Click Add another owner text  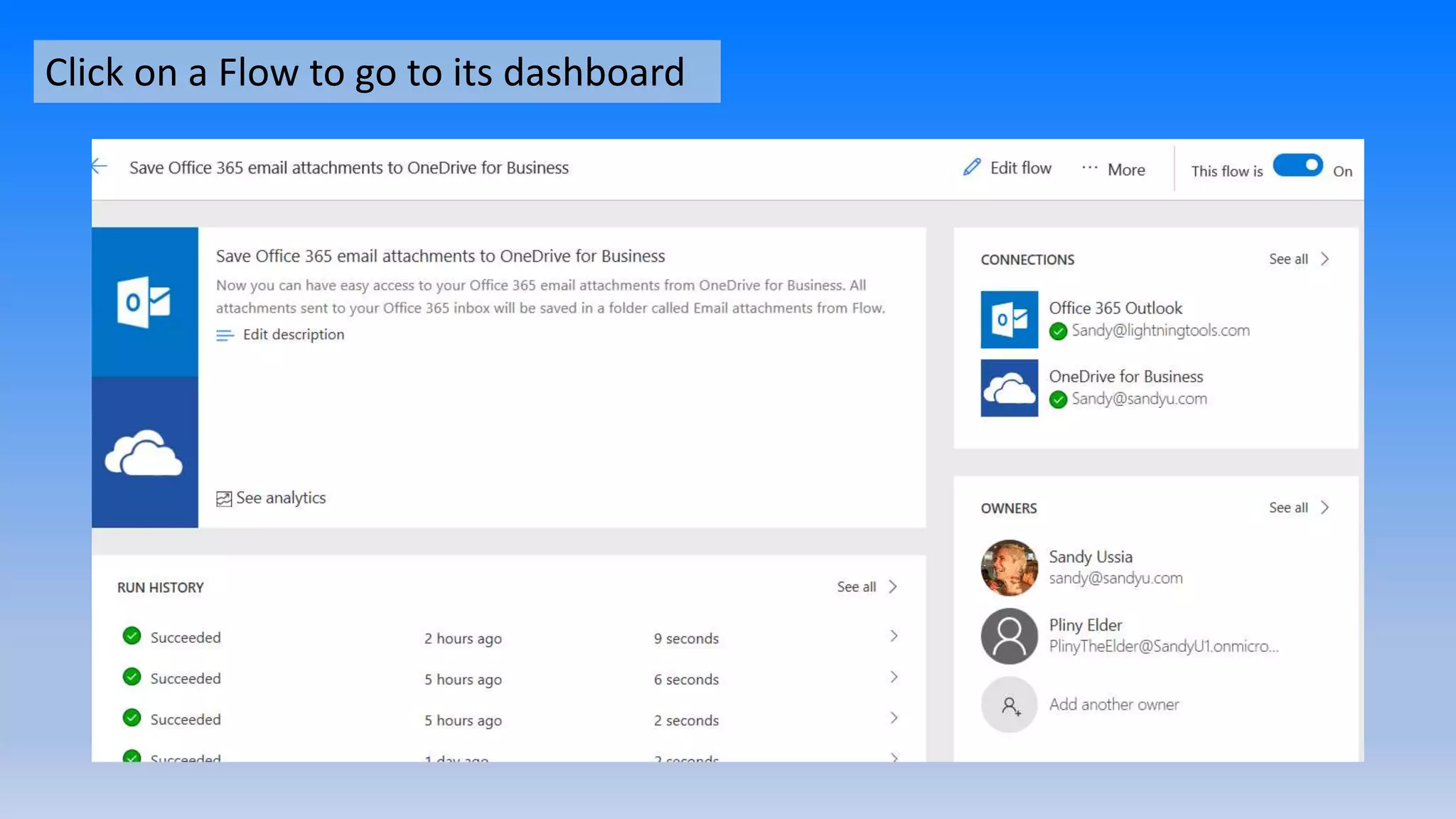(x=1114, y=704)
